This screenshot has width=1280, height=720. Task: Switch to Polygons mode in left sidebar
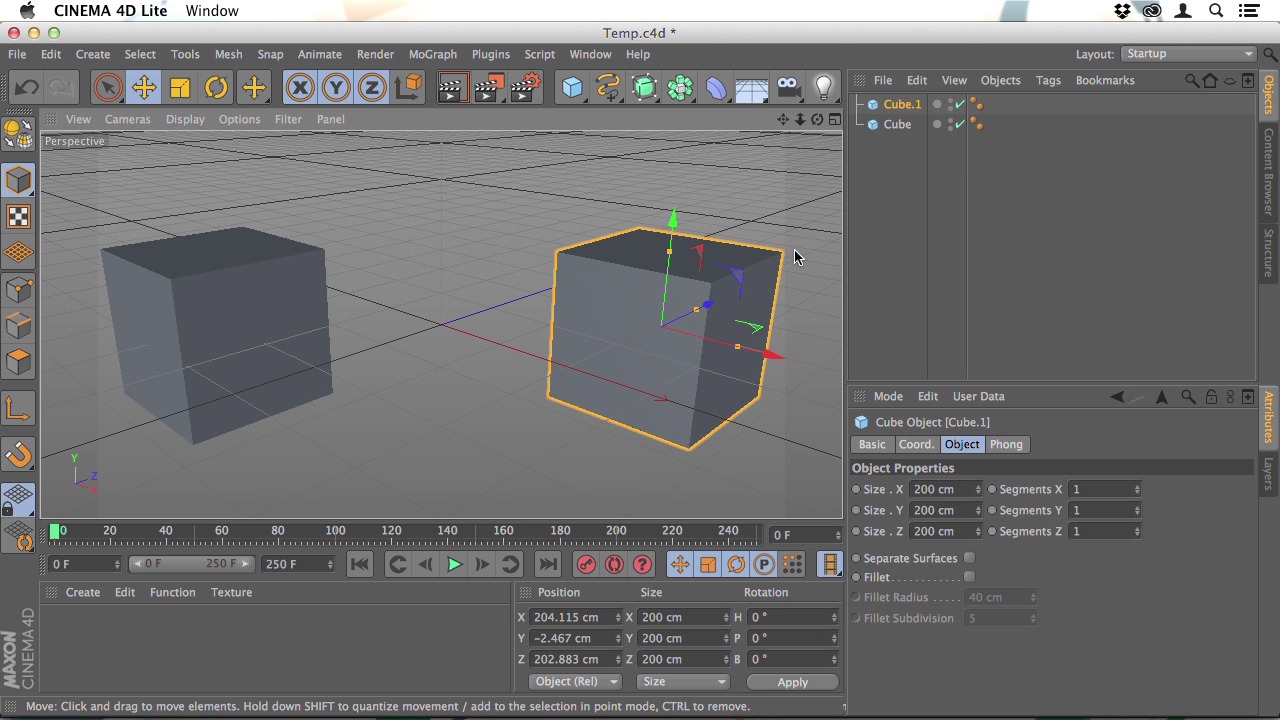point(18,362)
